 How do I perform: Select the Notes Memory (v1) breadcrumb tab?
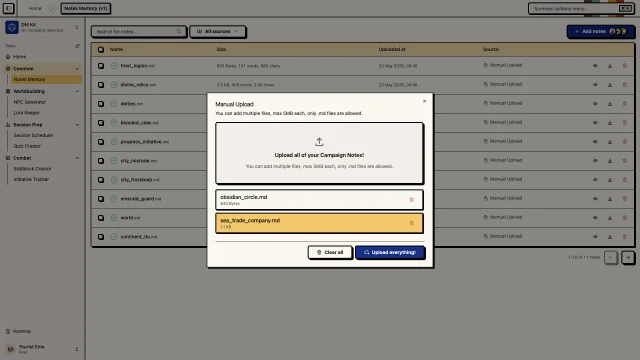coord(86,8)
